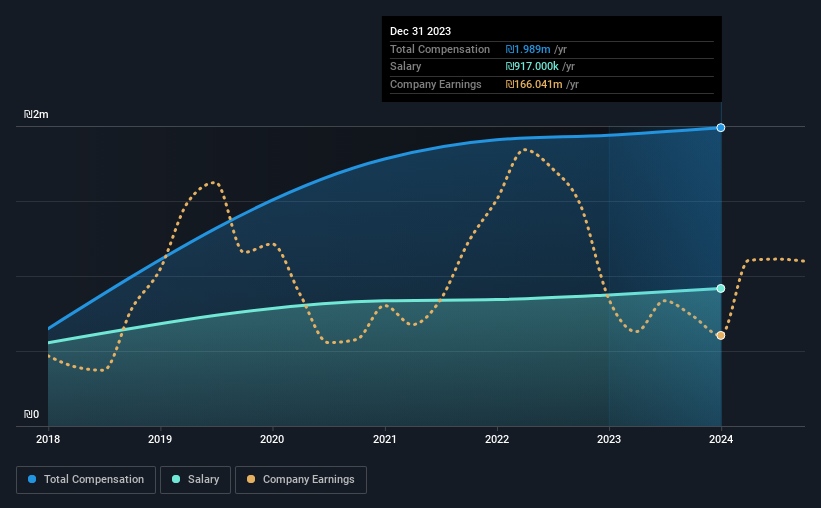Click the ₪2m y-axis label
This screenshot has height=508, width=821.
pyautogui.click(x=36, y=114)
